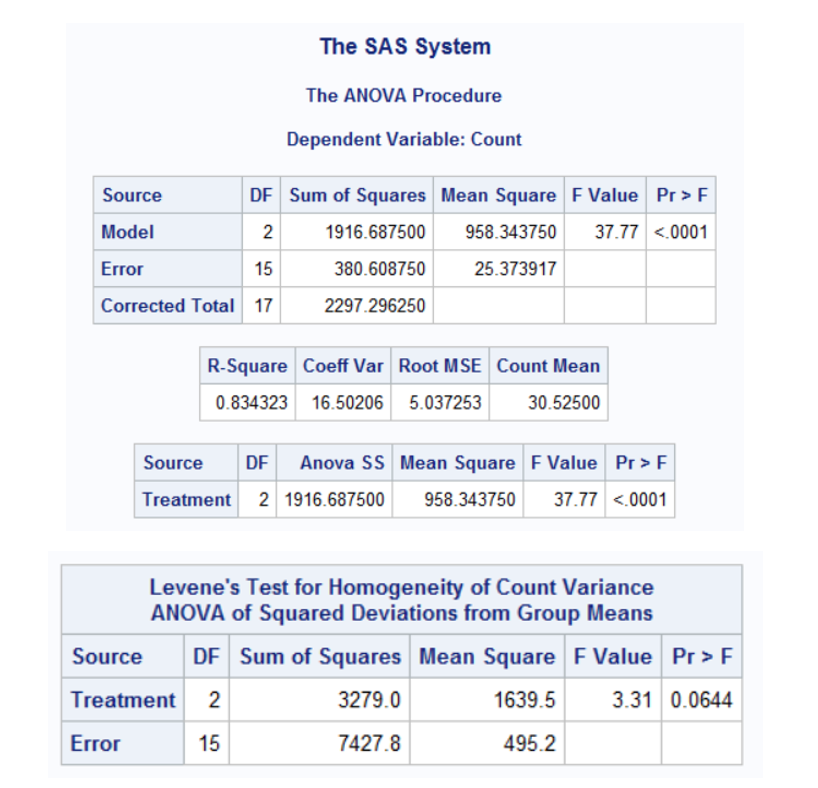Viewport: 818px width, 788px height.
Task: Click 'Dependent Variable: Count' label
Action: (404, 139)
